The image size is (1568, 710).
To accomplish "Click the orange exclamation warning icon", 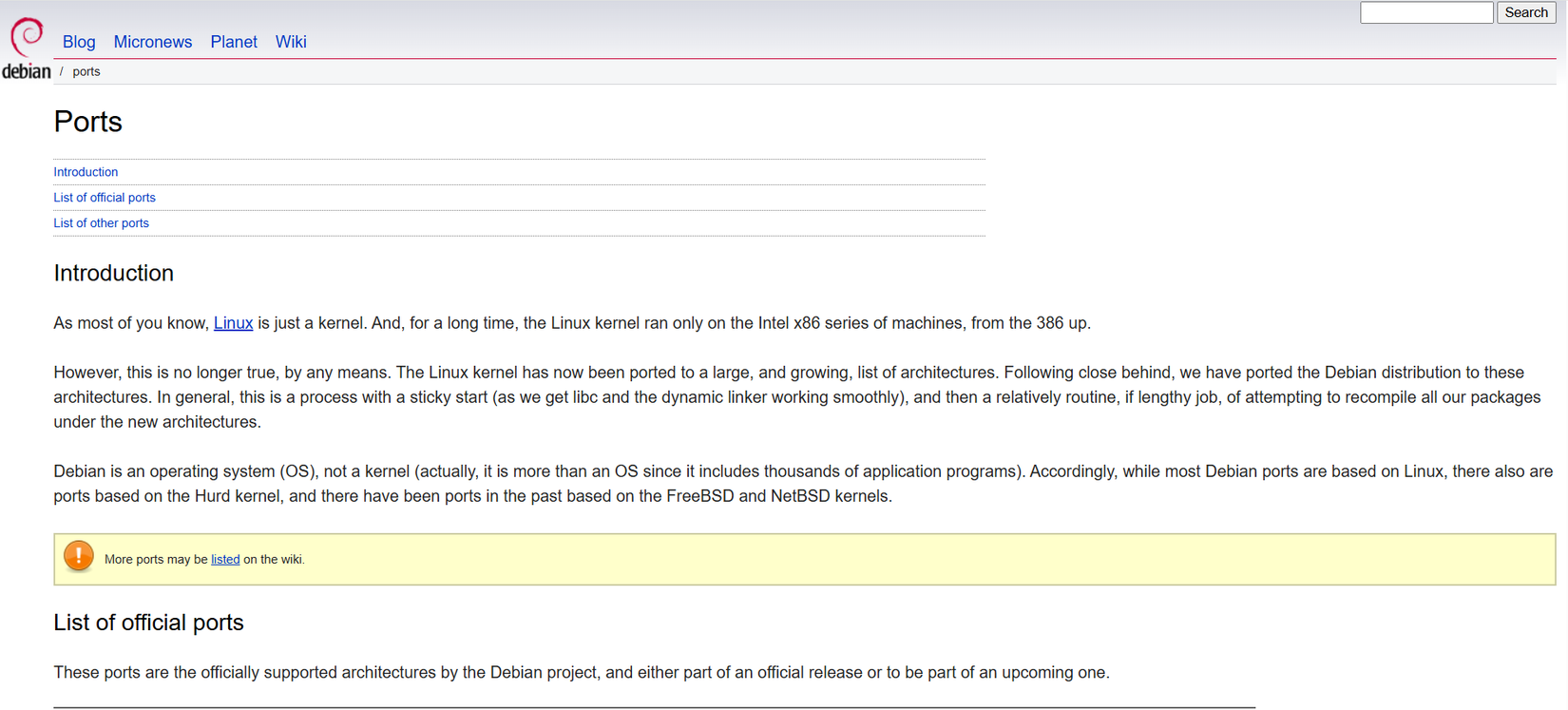I will [x=79, y=555].
